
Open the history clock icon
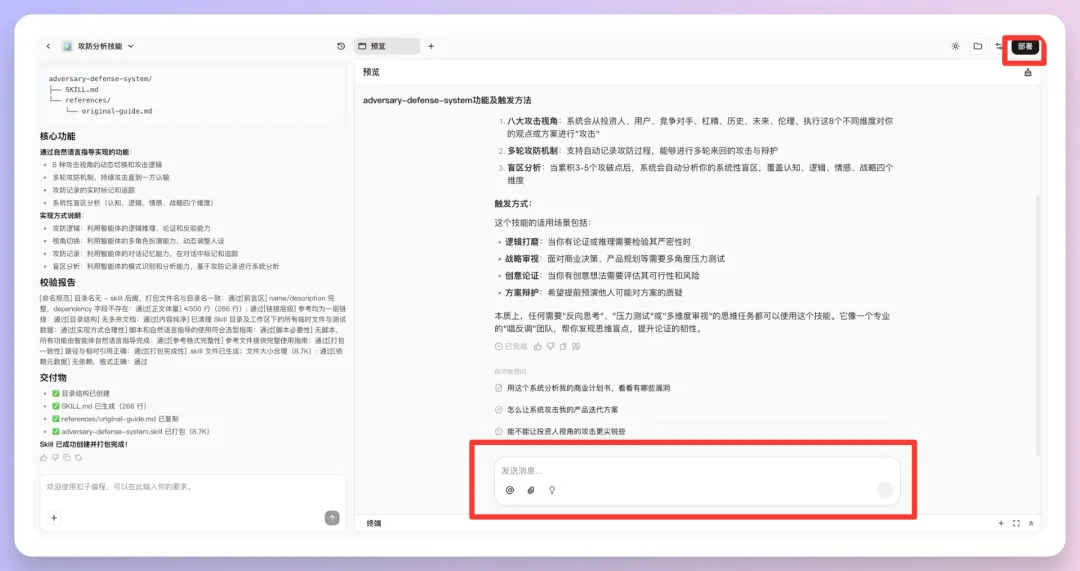click(341, 46)
